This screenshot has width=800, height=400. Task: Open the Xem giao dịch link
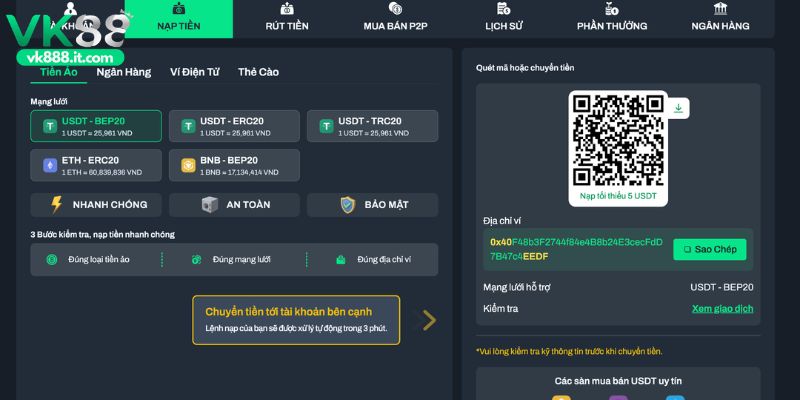(722, 309)
